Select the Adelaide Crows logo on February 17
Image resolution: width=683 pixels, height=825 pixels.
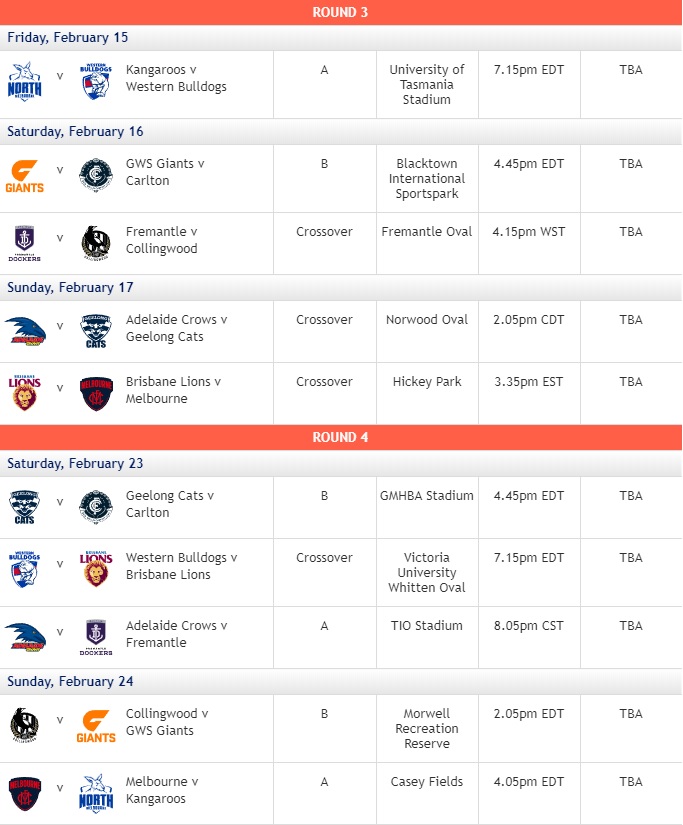point(25,331)
